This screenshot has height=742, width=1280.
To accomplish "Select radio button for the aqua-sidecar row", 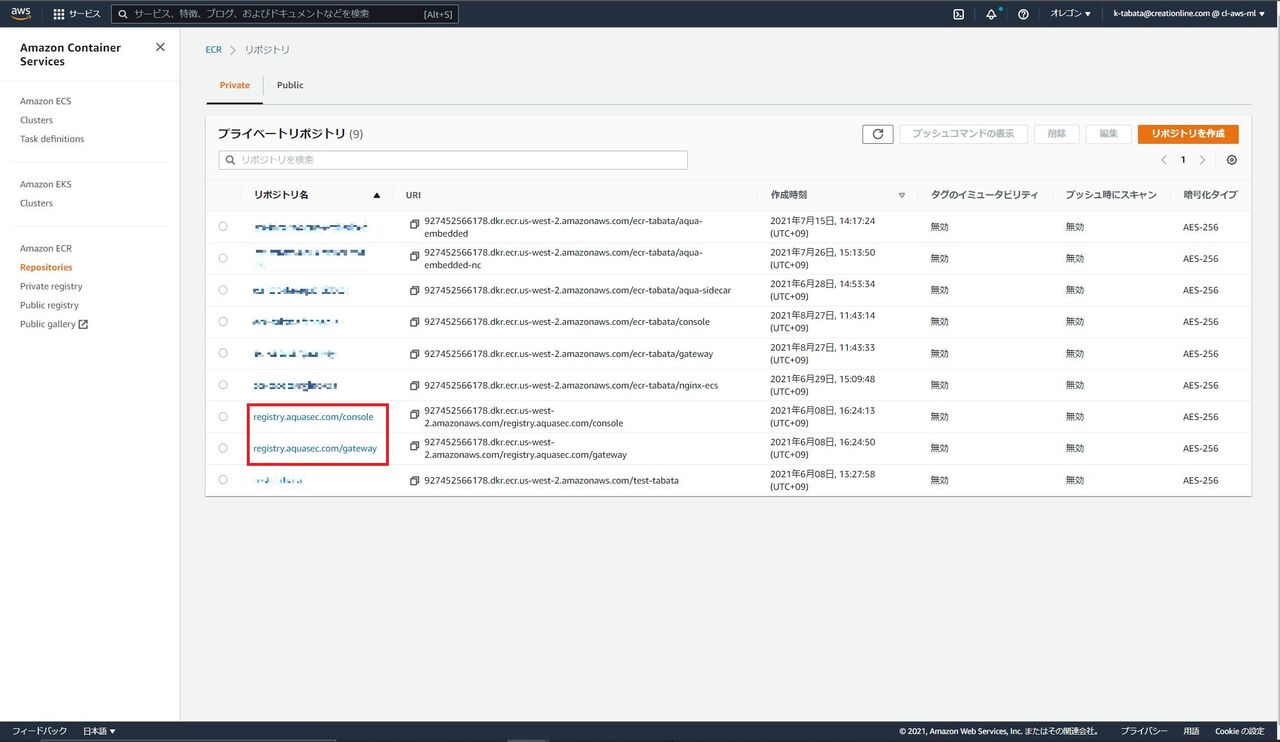I will point(223,290).
